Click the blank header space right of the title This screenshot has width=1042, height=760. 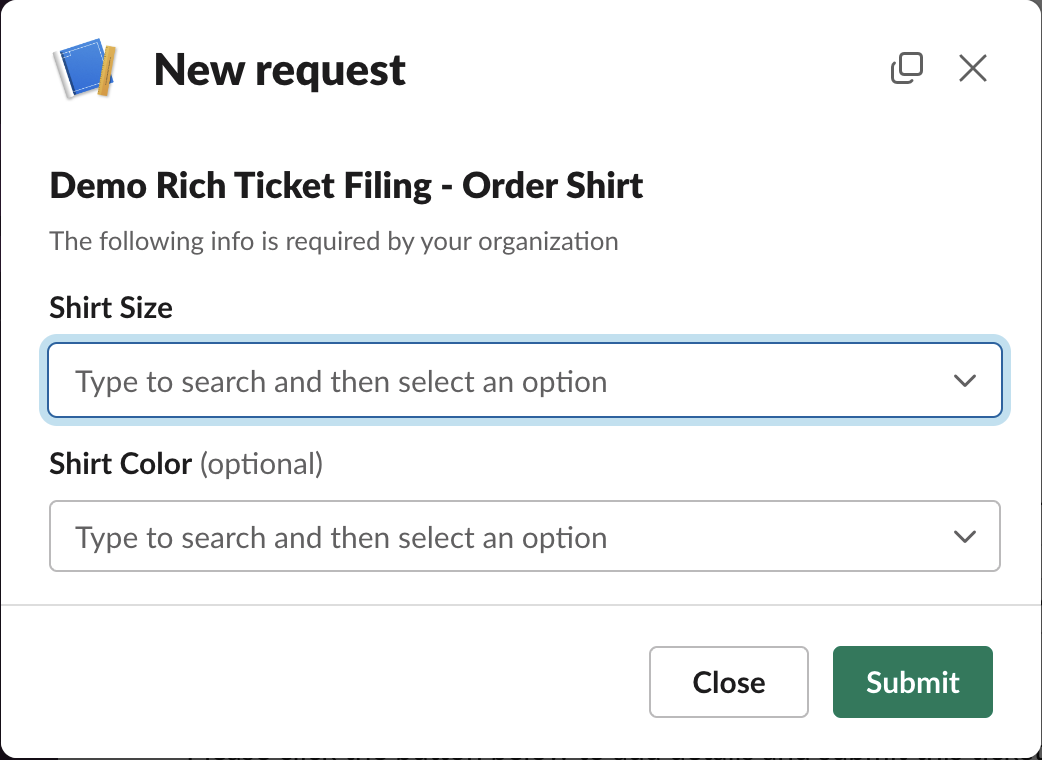640,70
